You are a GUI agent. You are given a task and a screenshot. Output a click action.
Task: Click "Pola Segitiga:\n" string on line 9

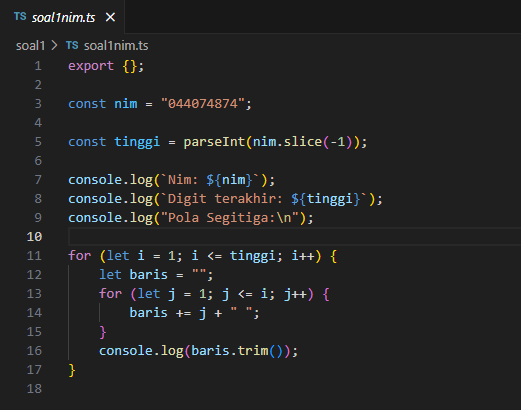(x=230, y=218)
